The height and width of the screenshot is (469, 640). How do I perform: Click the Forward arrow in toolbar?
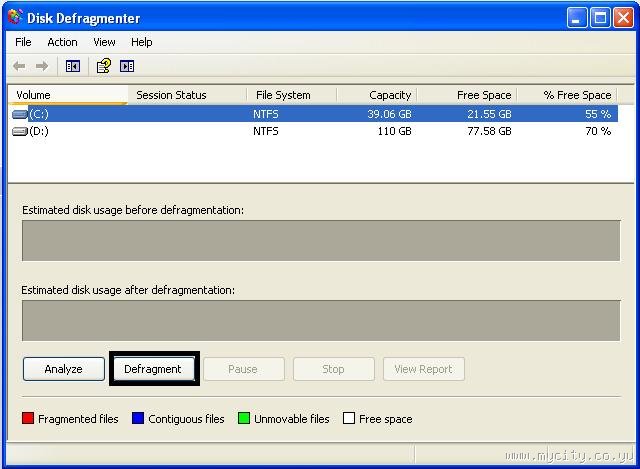(42, 66)
